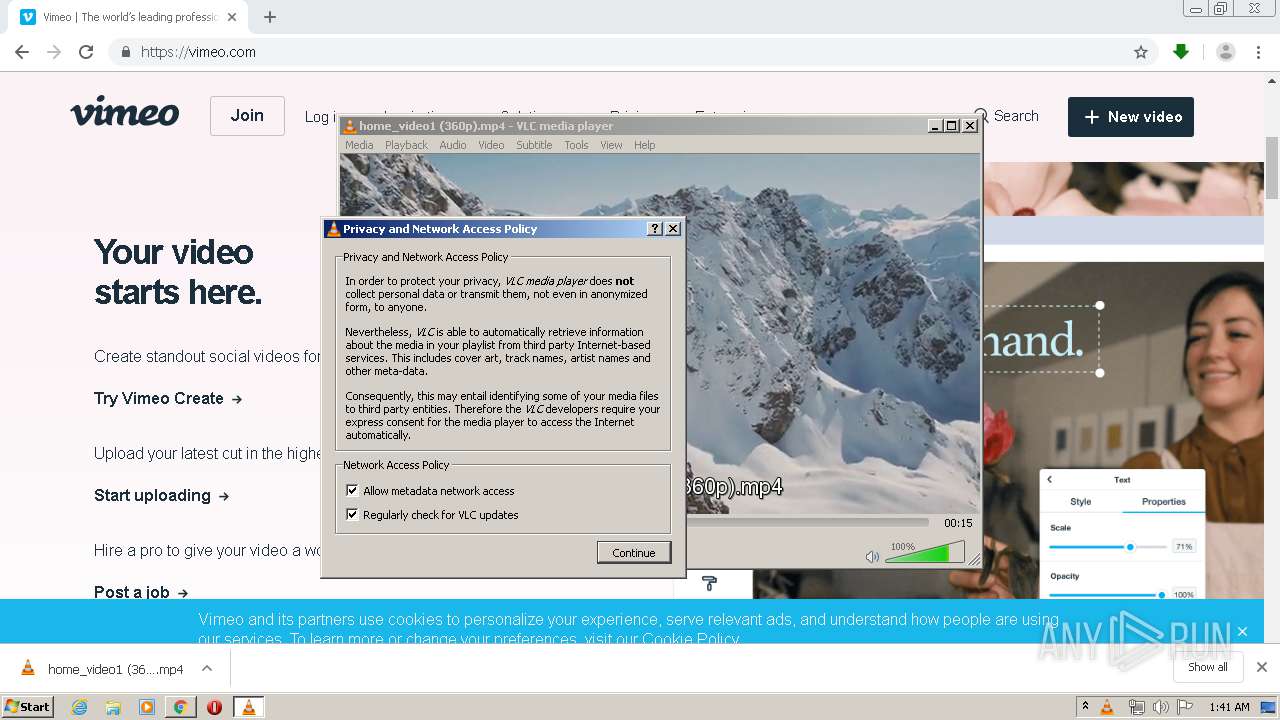The image size is (1280, 720).
Task: Click the Vimeo logo
Action: [125, 112]
